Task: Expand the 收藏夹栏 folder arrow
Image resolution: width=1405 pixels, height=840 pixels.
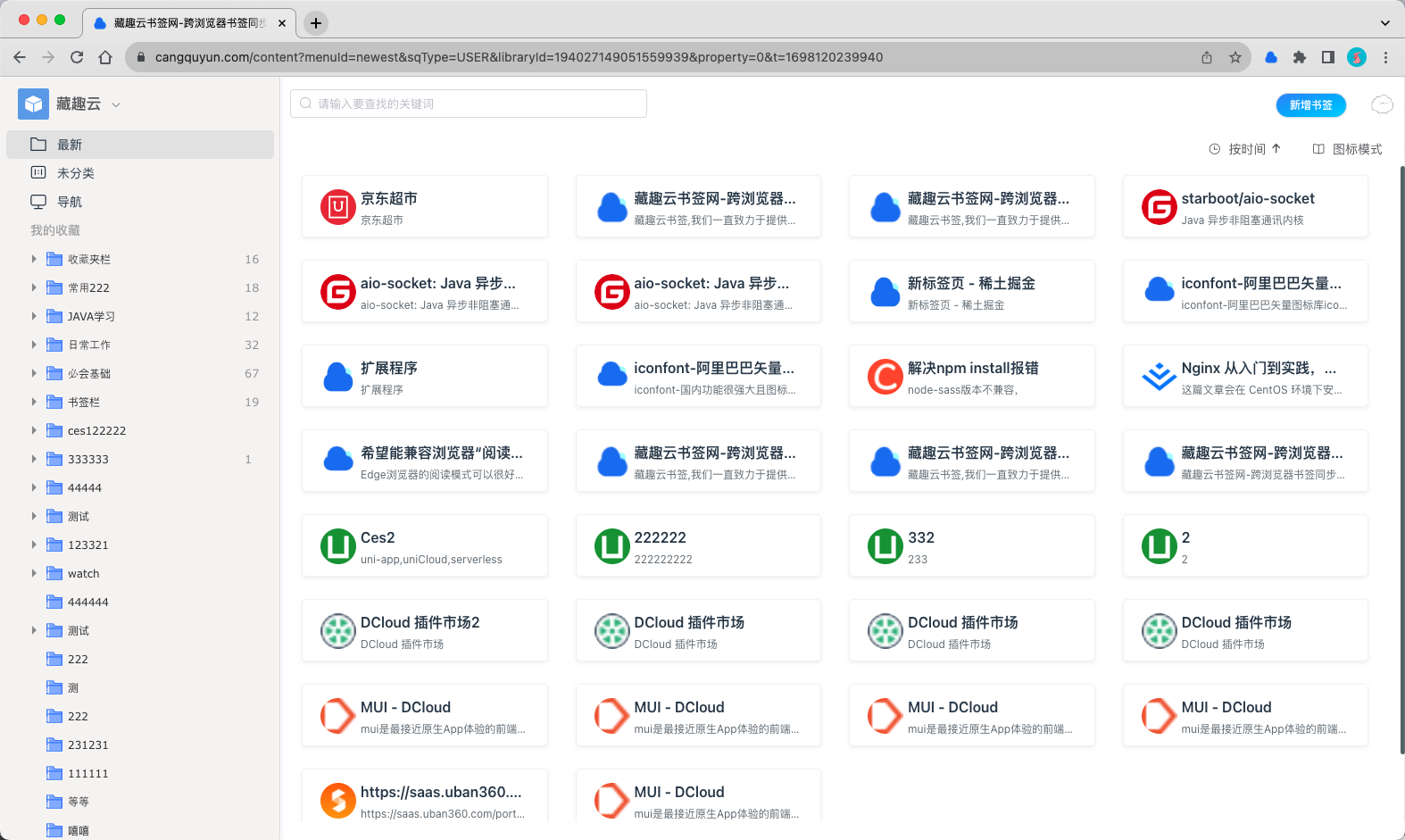Action: point(34,259)
